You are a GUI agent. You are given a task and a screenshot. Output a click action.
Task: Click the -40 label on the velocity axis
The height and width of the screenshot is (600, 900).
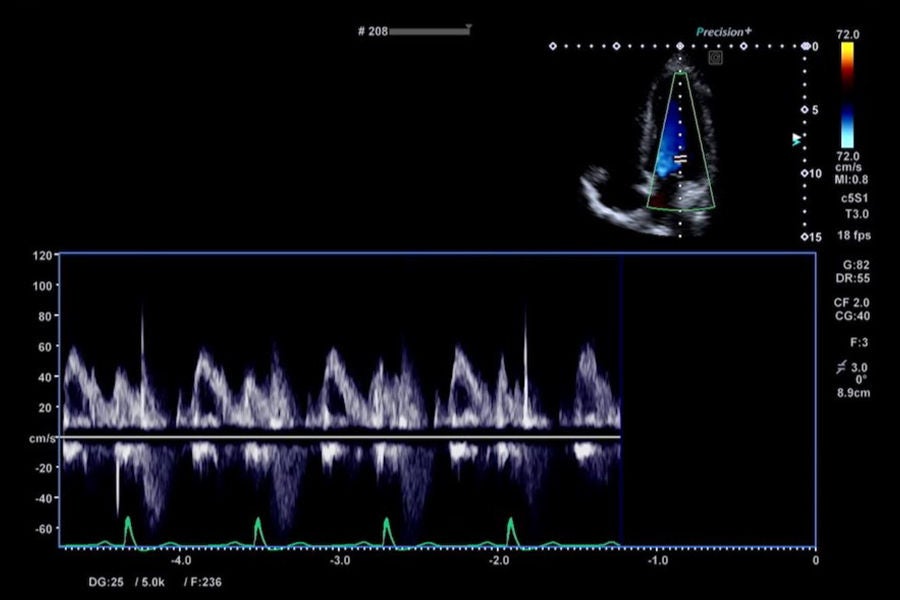[x=43, y=498]
